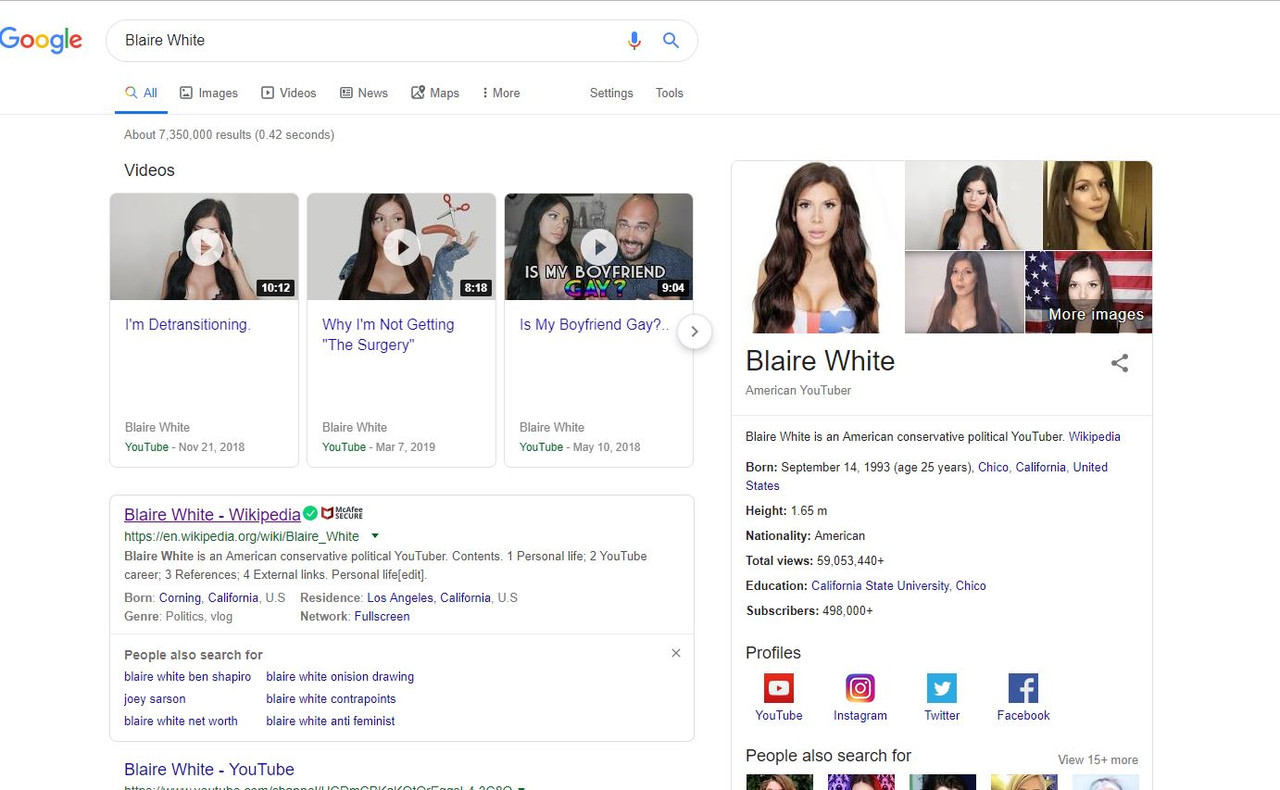Click the McAfee Secure badge
Viewport: 1280px width, 790px height.
point(342,513)
